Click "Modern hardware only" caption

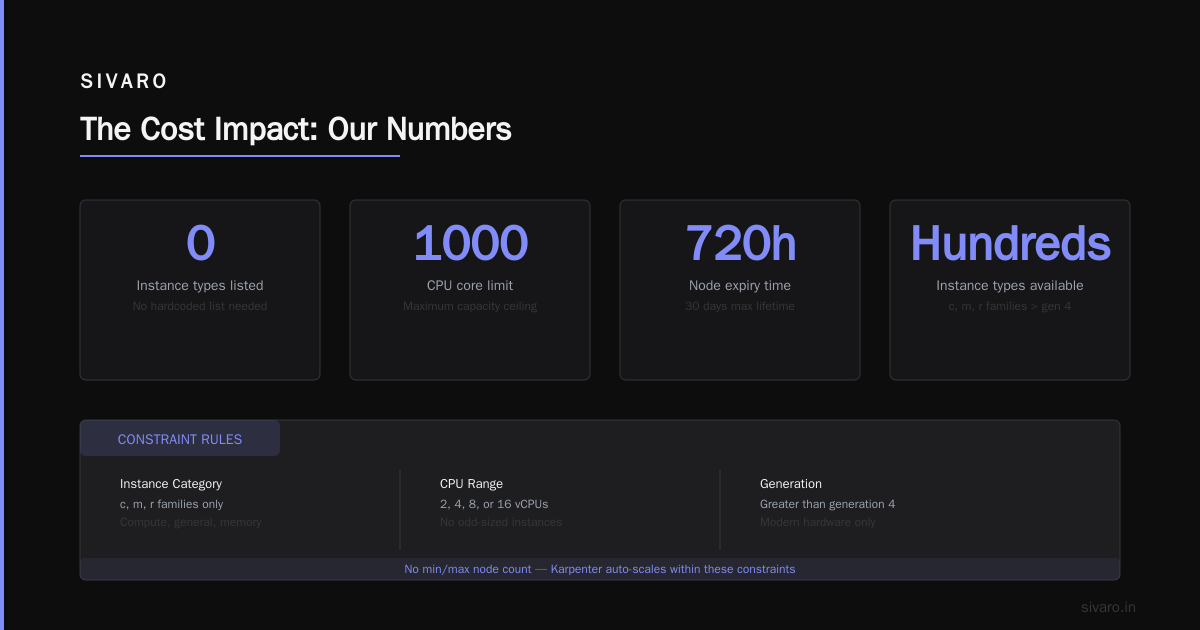pyautogui.click(x=818, y=522)
